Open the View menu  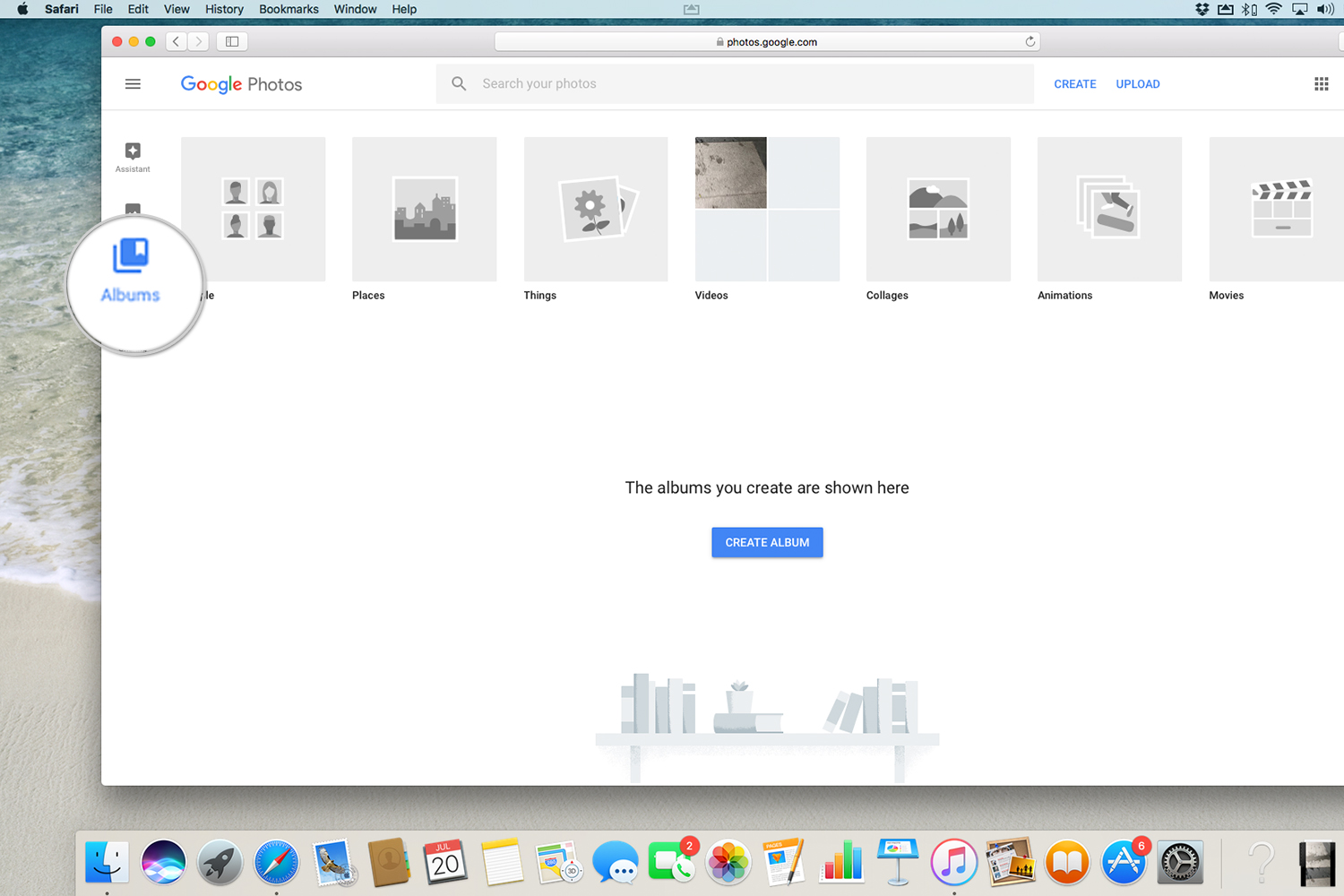(177, 9)
